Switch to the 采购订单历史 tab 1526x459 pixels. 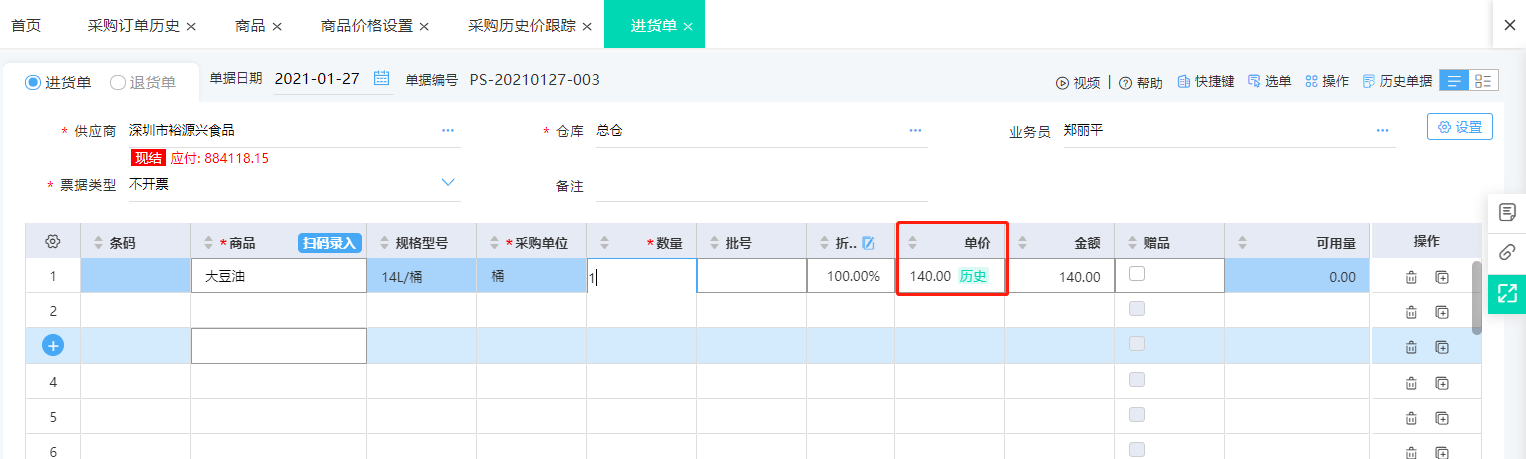[x=133, y=25]
